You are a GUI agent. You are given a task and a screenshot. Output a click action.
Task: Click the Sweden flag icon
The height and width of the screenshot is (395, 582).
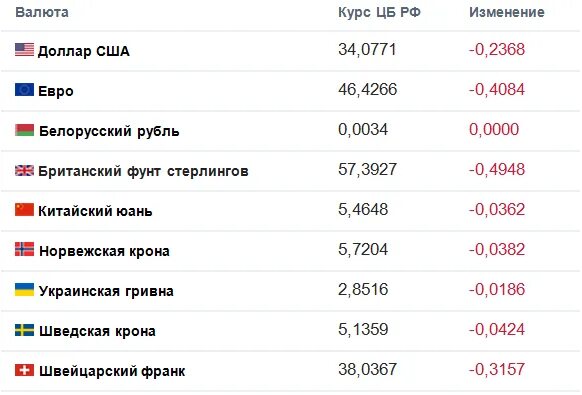point(24,330)
